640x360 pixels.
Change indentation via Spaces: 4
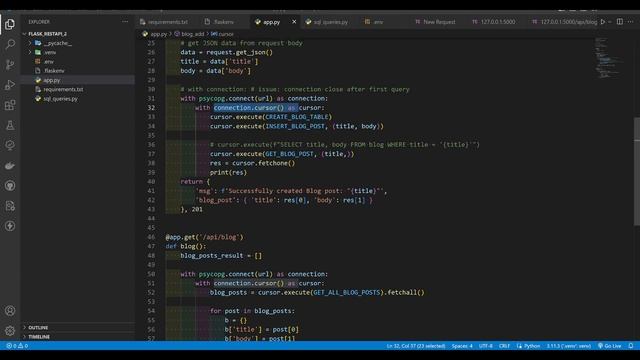coord(462,346)
